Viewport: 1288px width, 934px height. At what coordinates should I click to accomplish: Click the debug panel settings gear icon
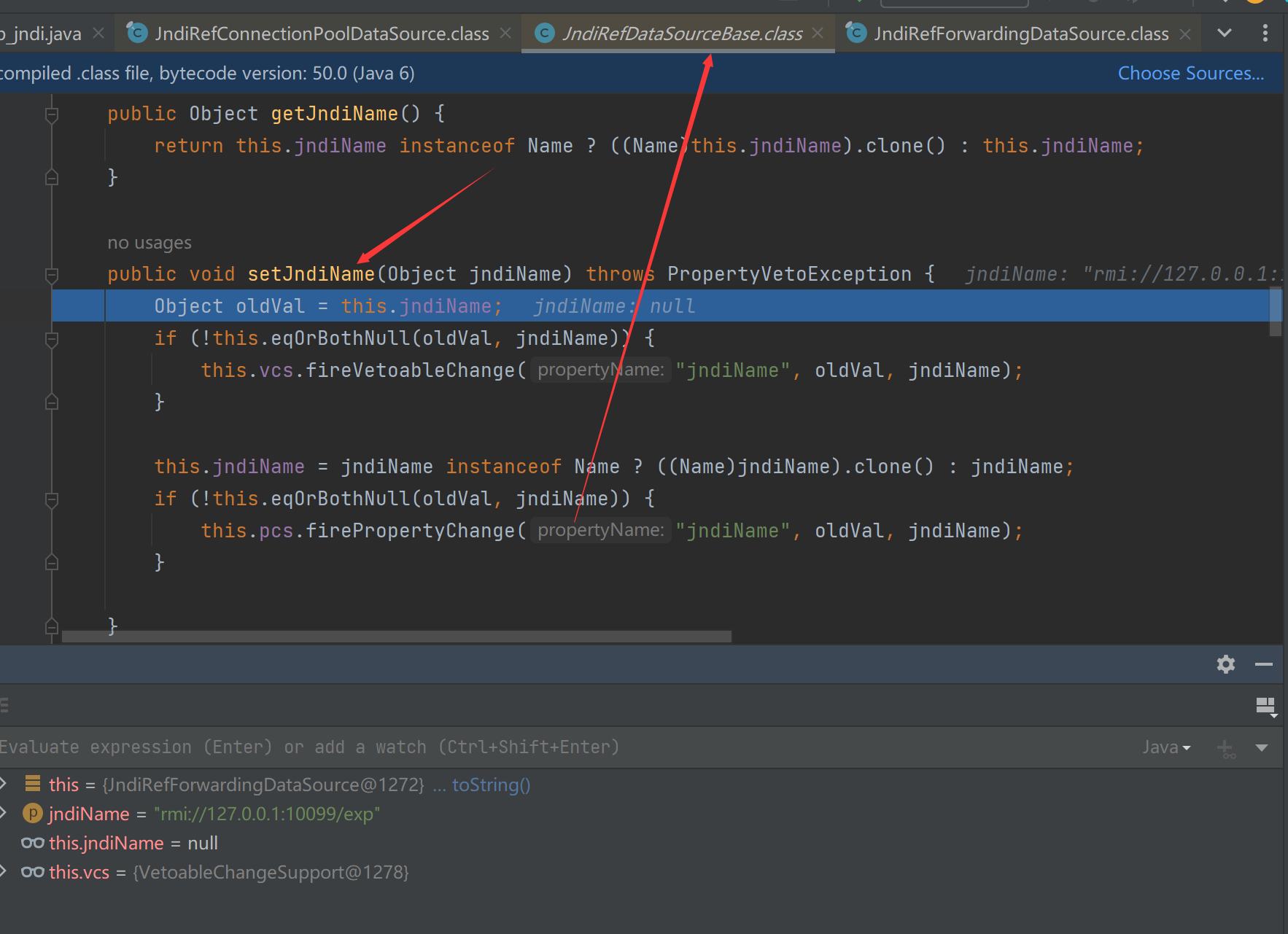click(1225, 664)
